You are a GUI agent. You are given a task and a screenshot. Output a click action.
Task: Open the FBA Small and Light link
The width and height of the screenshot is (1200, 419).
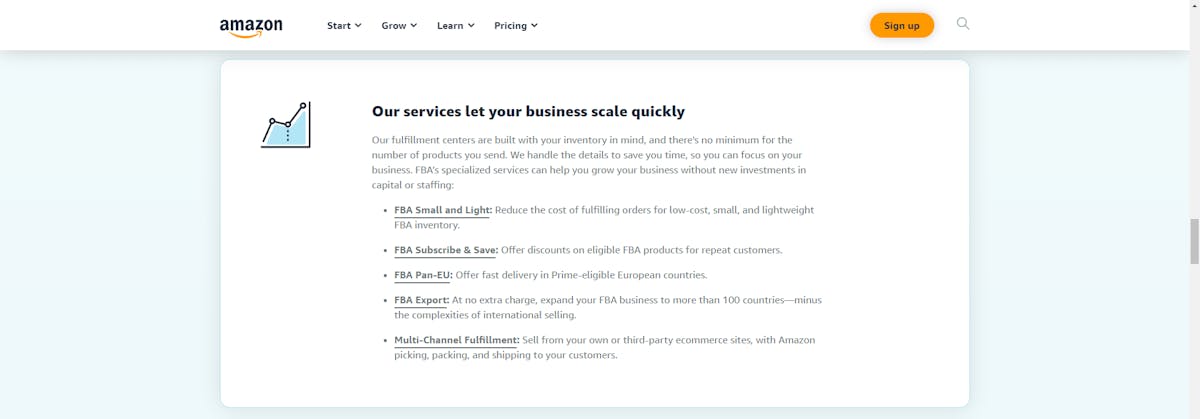[443, 210]
